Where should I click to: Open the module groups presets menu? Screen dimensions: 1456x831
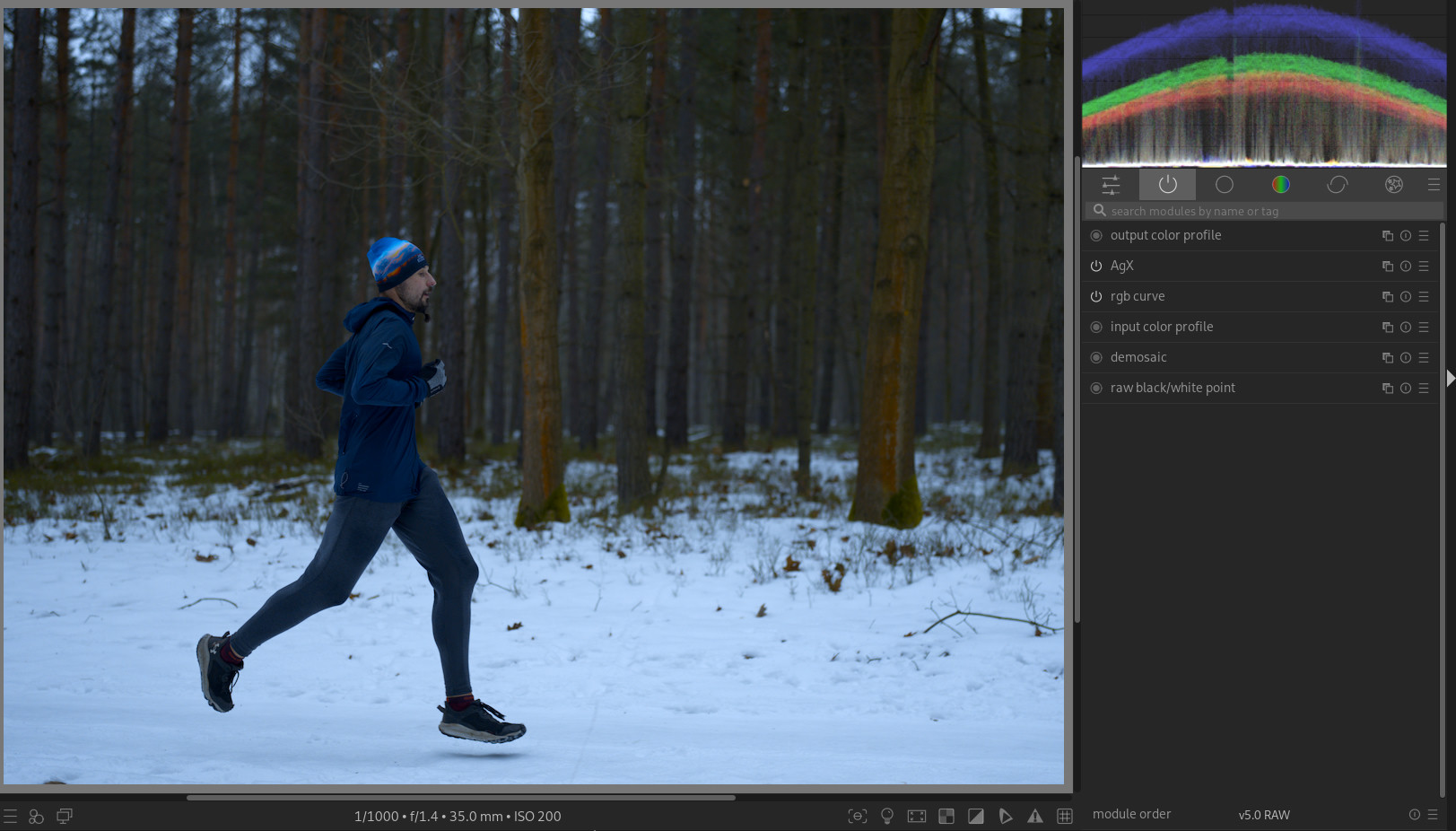[x=1434, y=185]
